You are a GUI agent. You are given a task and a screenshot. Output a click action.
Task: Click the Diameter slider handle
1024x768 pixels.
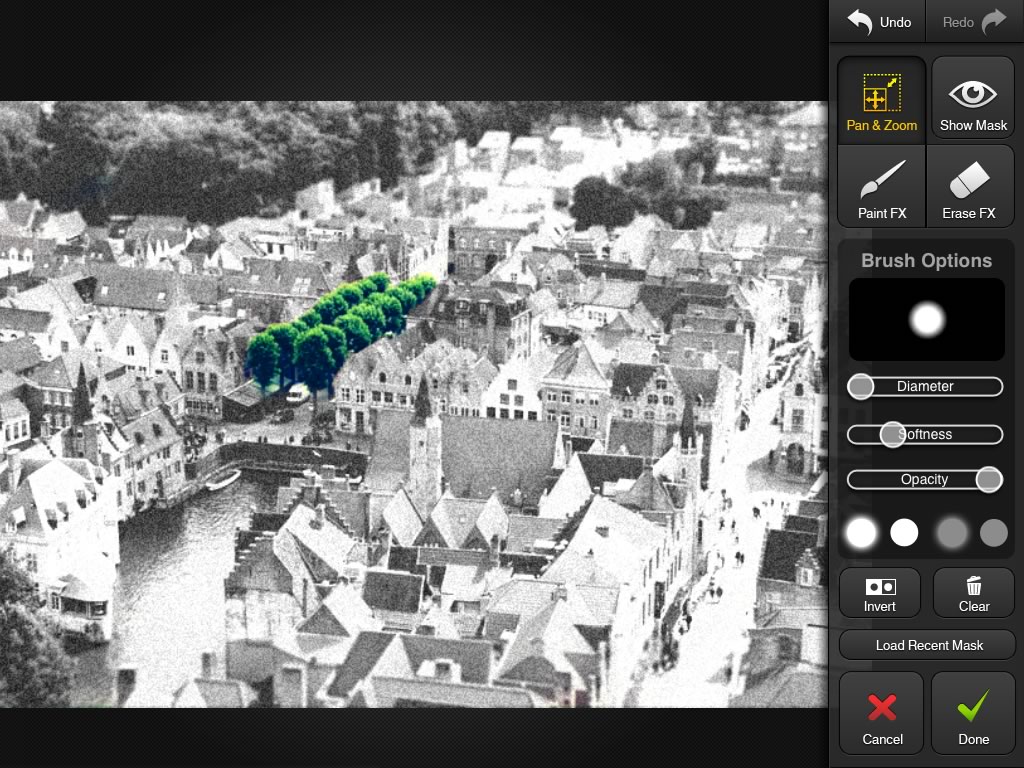pyautogui.click(x=860, y=387)
